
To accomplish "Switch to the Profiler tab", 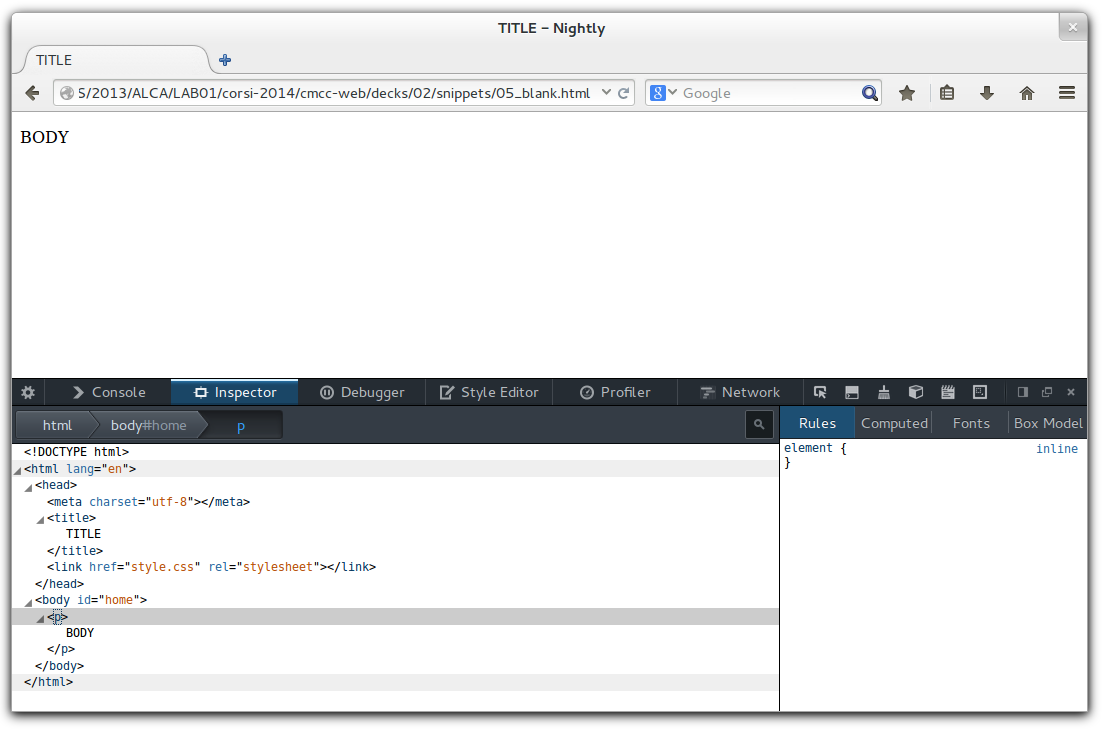I will 615,392.
